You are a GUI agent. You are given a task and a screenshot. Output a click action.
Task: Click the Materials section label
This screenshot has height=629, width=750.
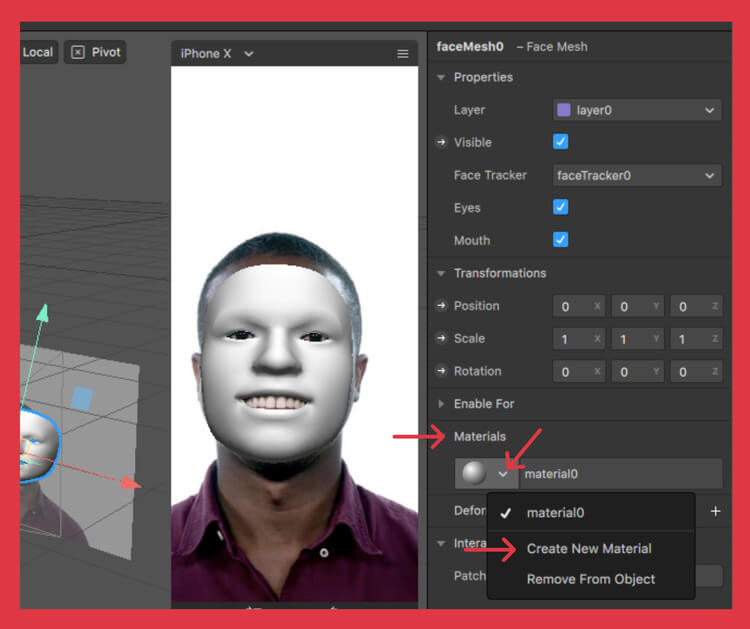[479, 436]
